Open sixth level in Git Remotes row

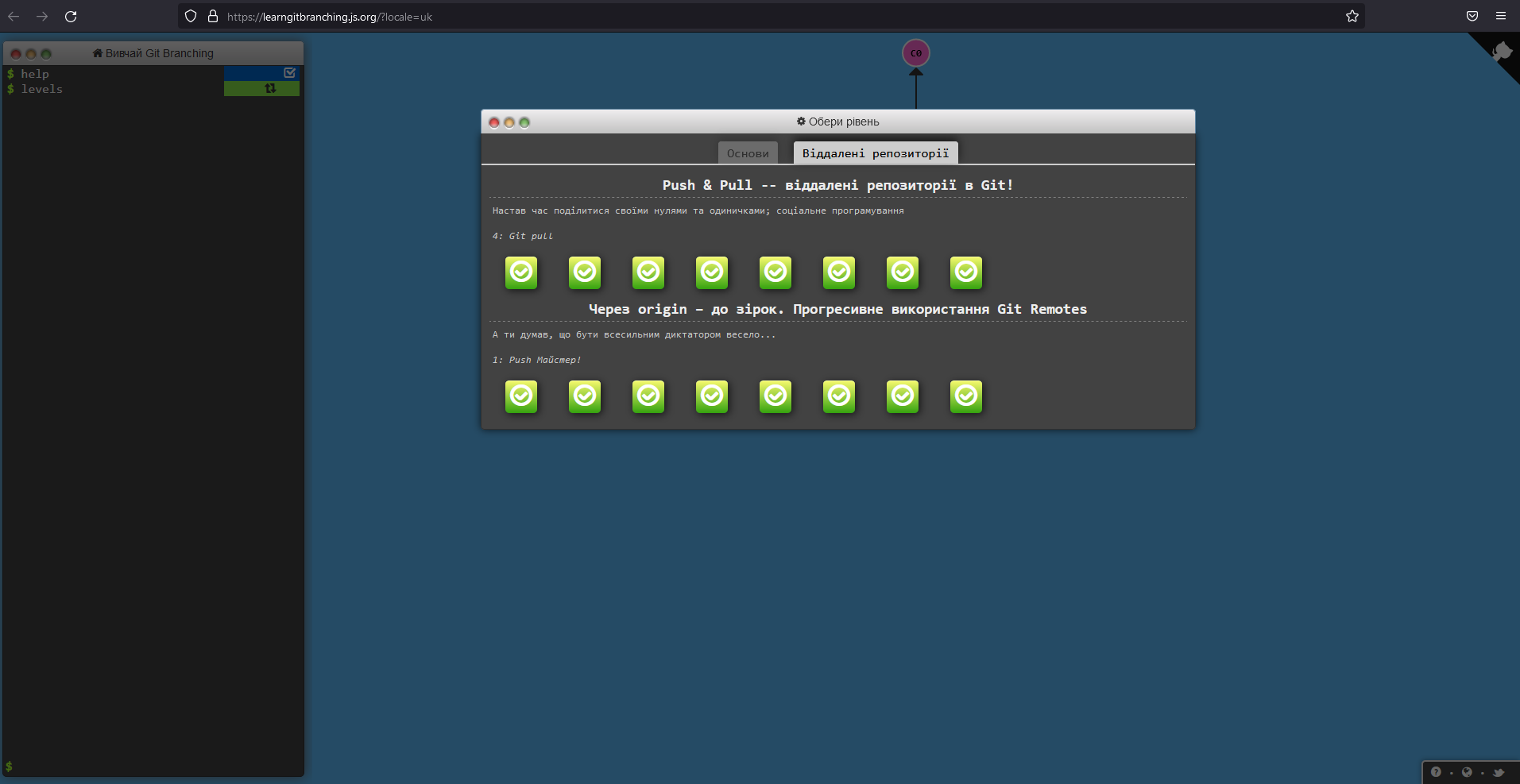(839, 396)
